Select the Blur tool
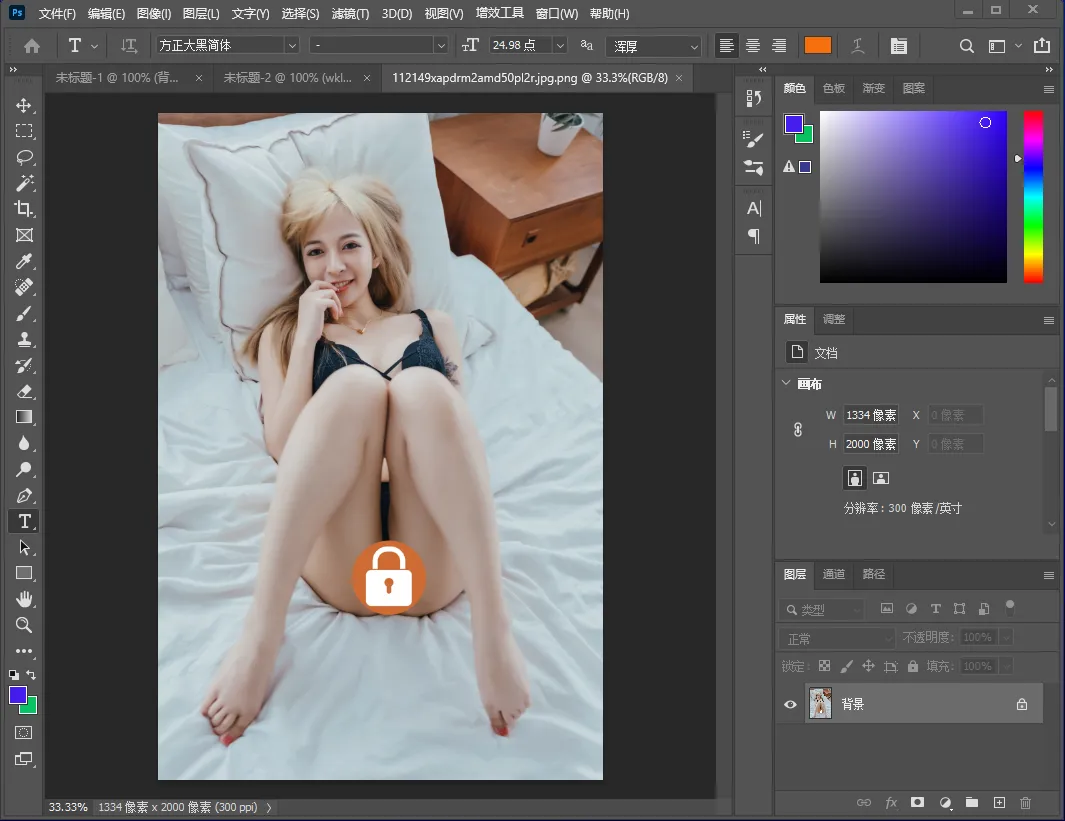The height and width of the screenshot is (821, 1065). tap(24, 443)
